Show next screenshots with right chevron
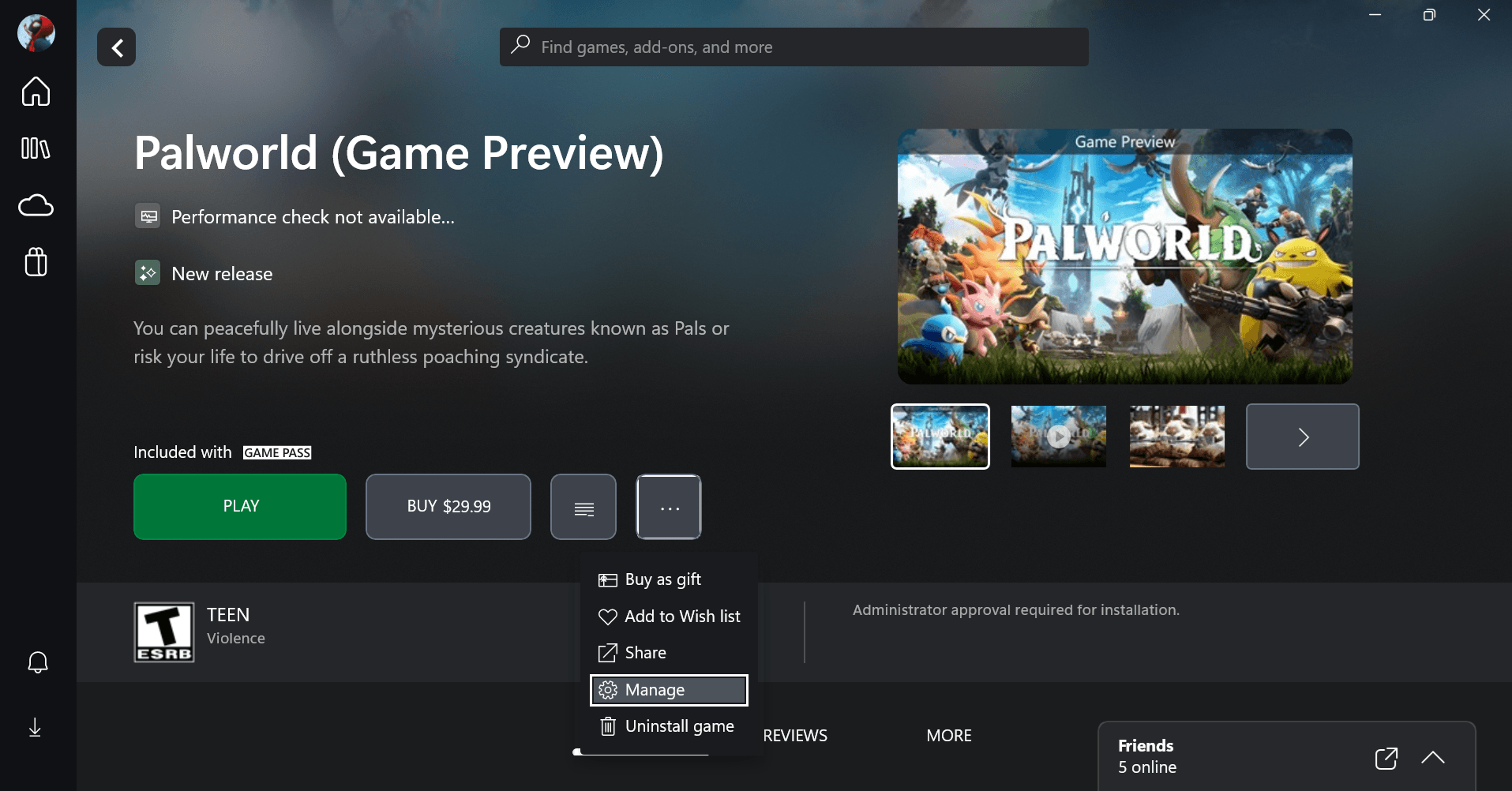Screen dimensions: 1512x791 (x=1302, y=437)
